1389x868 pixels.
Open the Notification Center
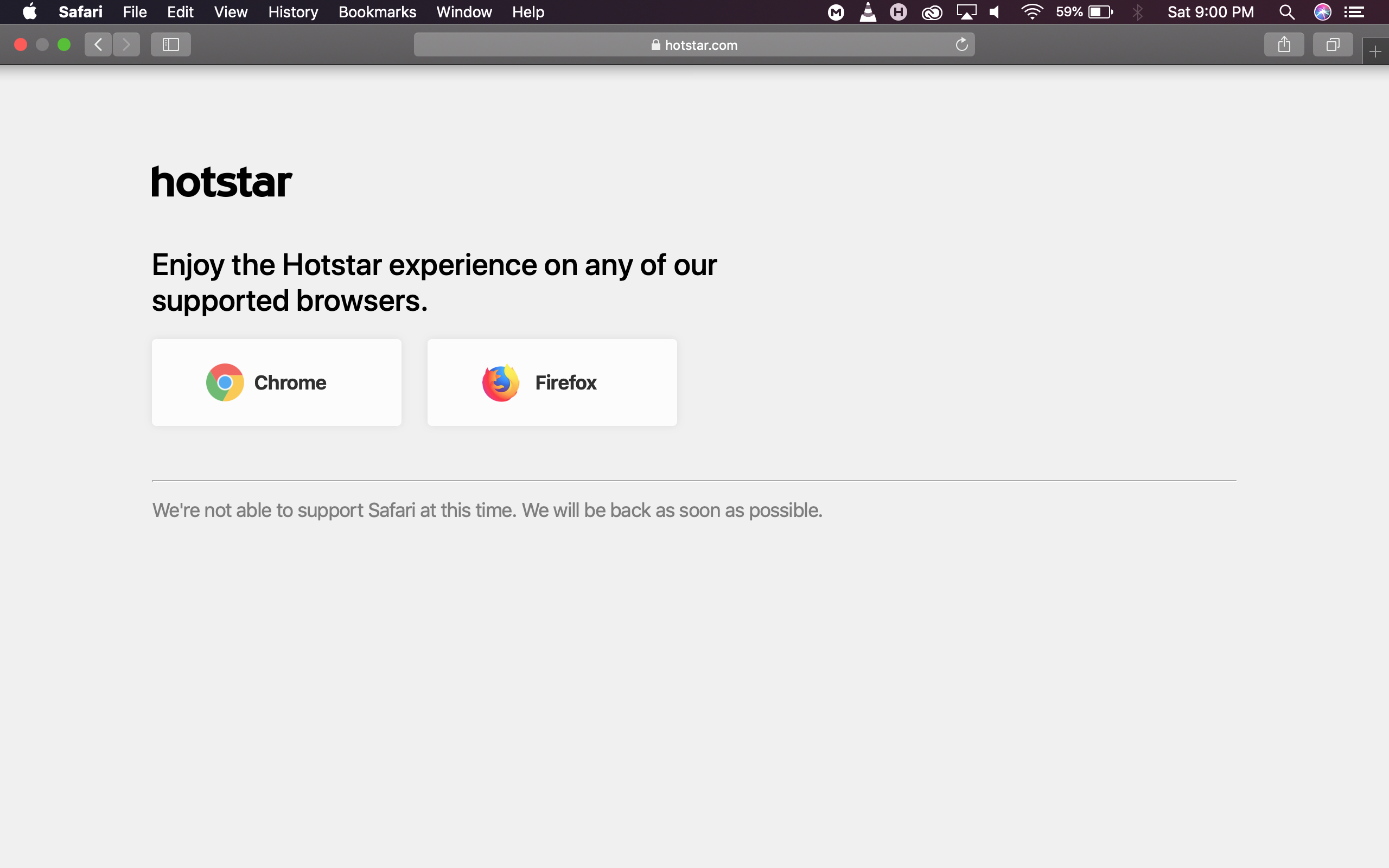[x=1355, y=12]
